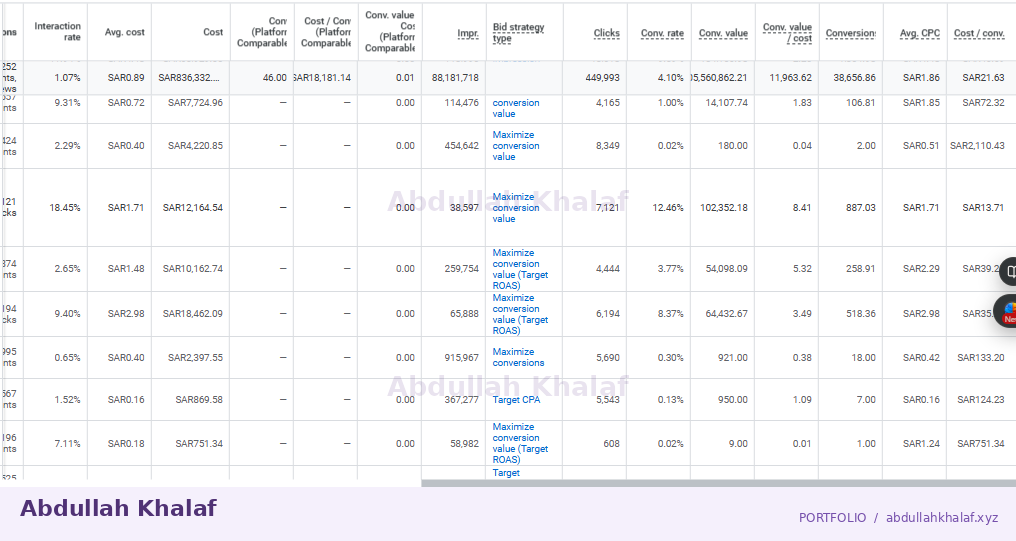Screen dimensions: 1016x541
Task: Click the 46.00 platform comparable conversions cell
Action: point(275,78)
